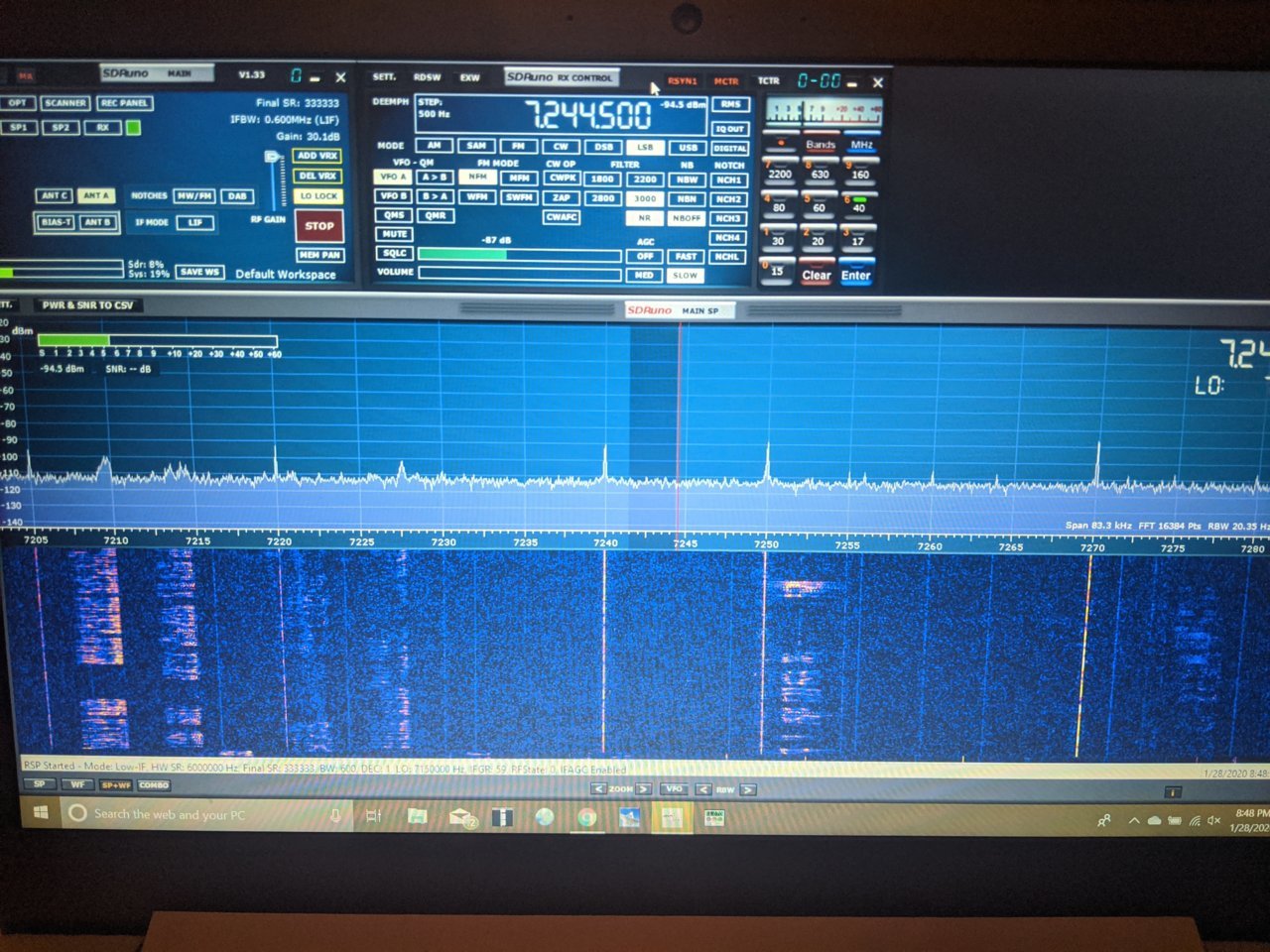Toggle DAB notch filter
Image resolution: width=1270 pixels, height=952 pixels.
click(x=237, y=196)
